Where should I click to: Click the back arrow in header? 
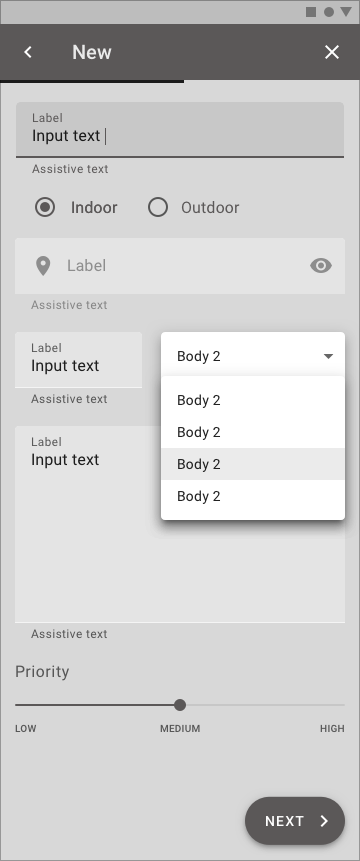point(28,52)
